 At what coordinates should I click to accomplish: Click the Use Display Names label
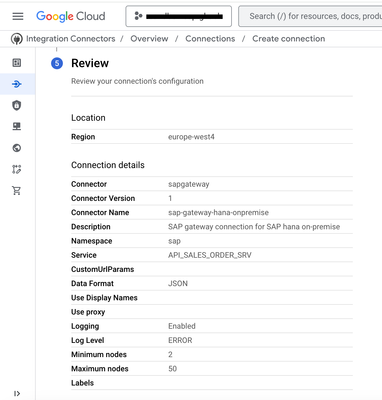pyautogui.click(x=104, y=298)
